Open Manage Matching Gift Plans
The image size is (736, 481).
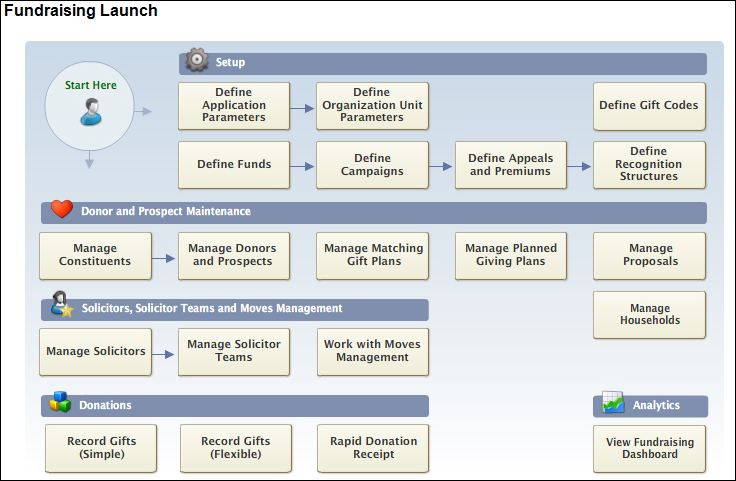click(x=373, y=256)
